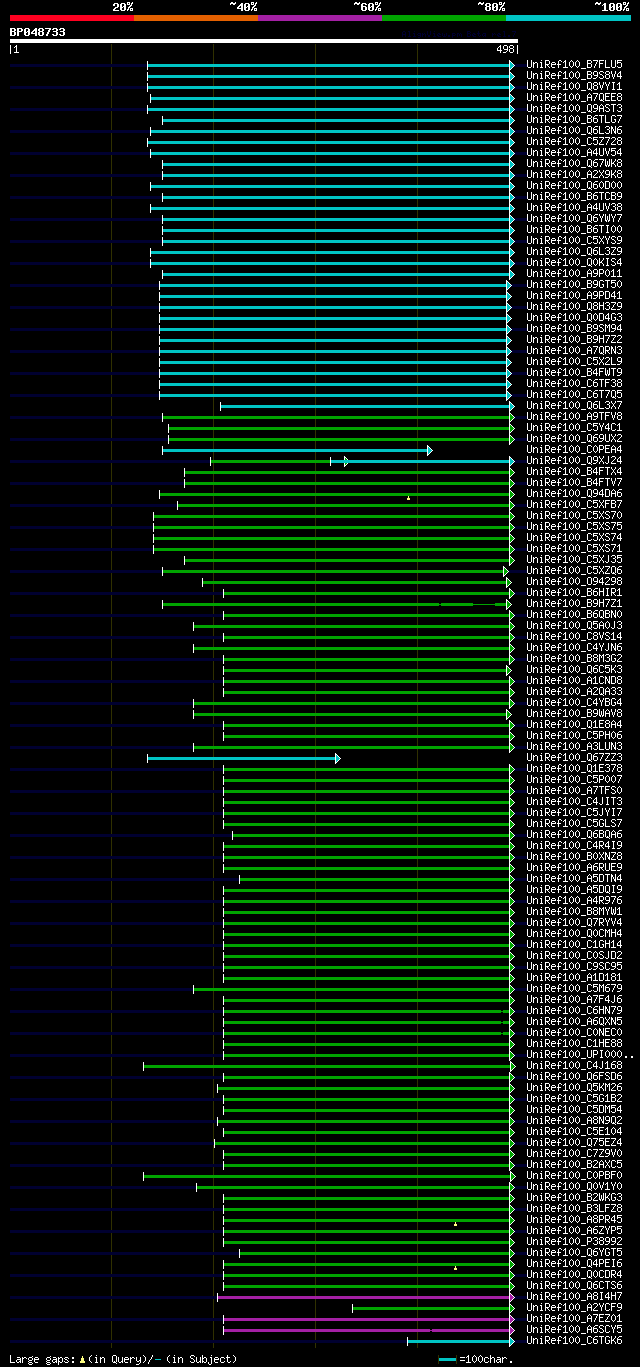
Task: Click the cyan ~100% identity legend segment
Action: [x=568, y=18]
